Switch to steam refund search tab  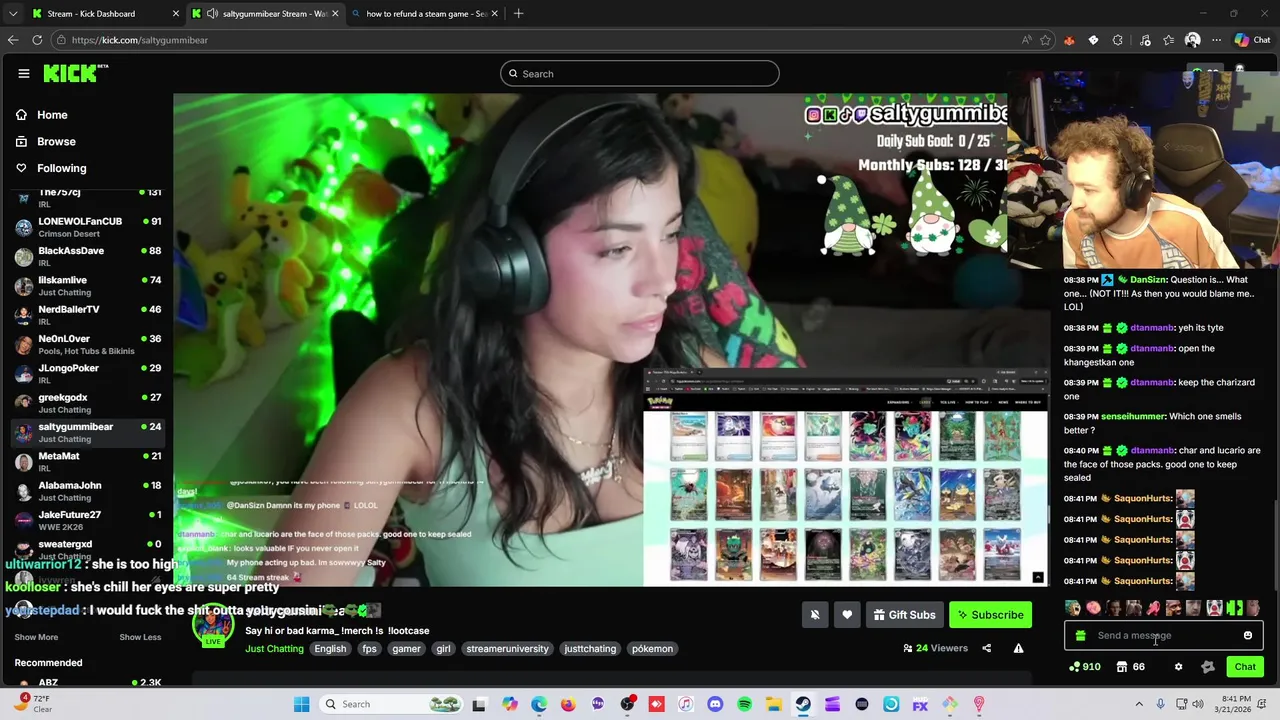pyautogui.click(x=425, y=14)
